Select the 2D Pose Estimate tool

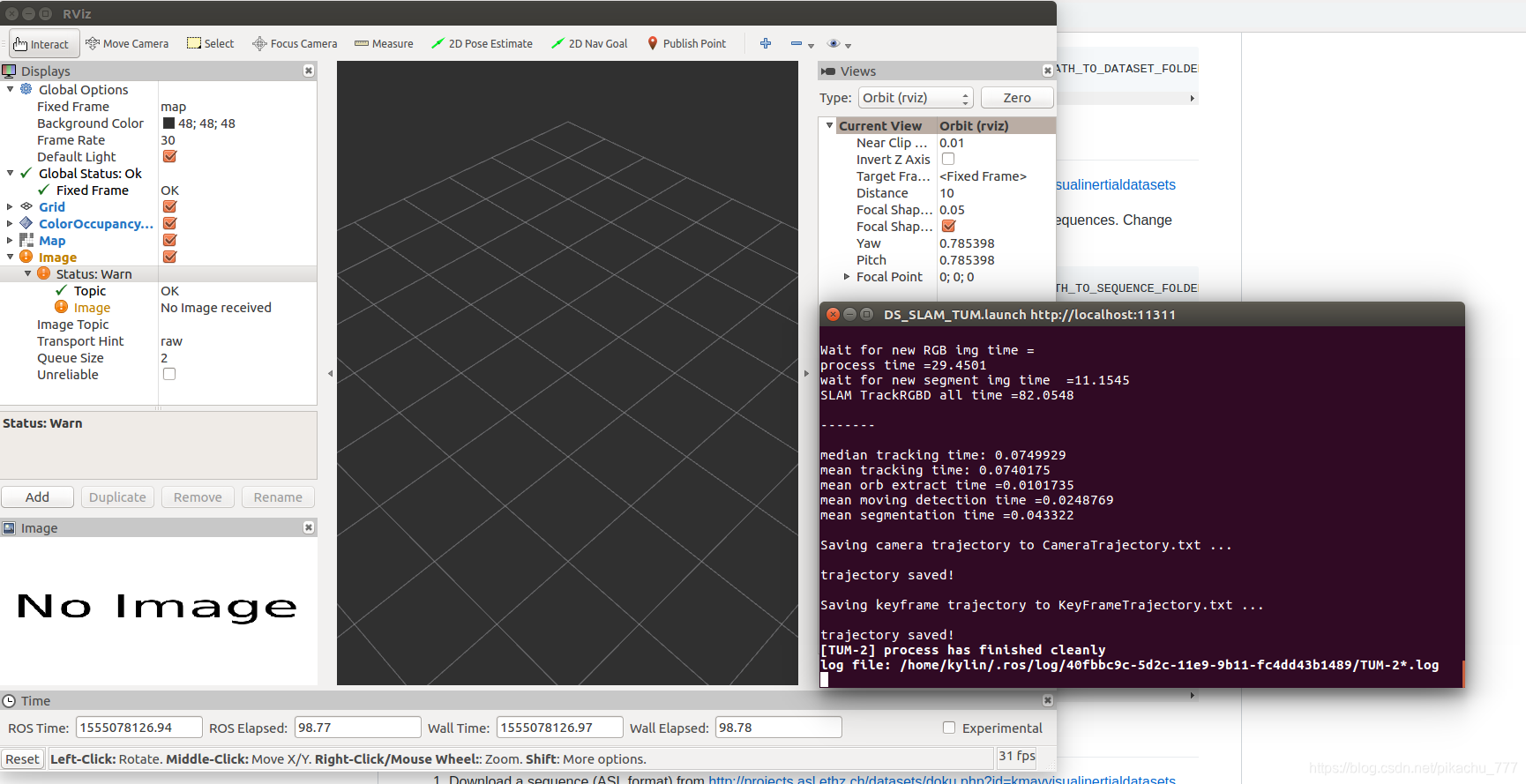482,44
